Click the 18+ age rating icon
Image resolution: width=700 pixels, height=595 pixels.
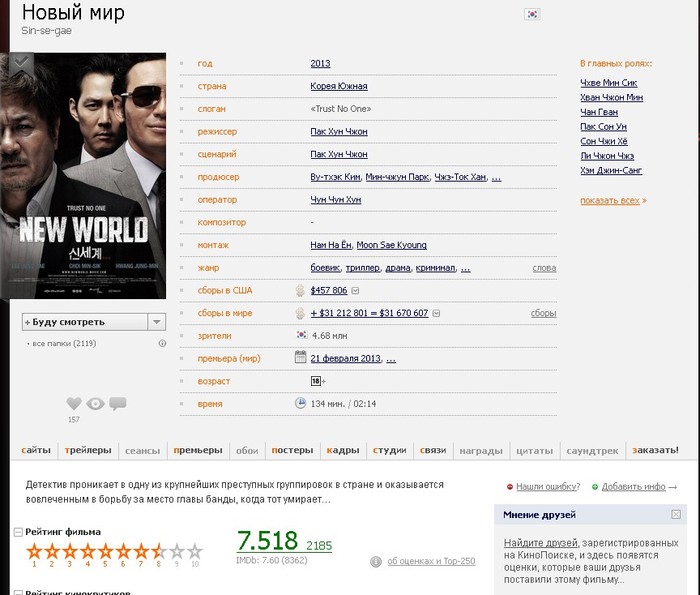pos(316,381)
